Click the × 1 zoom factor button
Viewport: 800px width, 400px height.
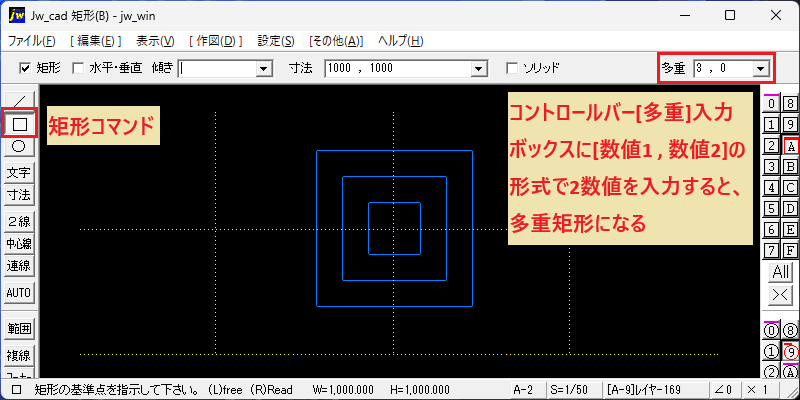tap(760, 390)
